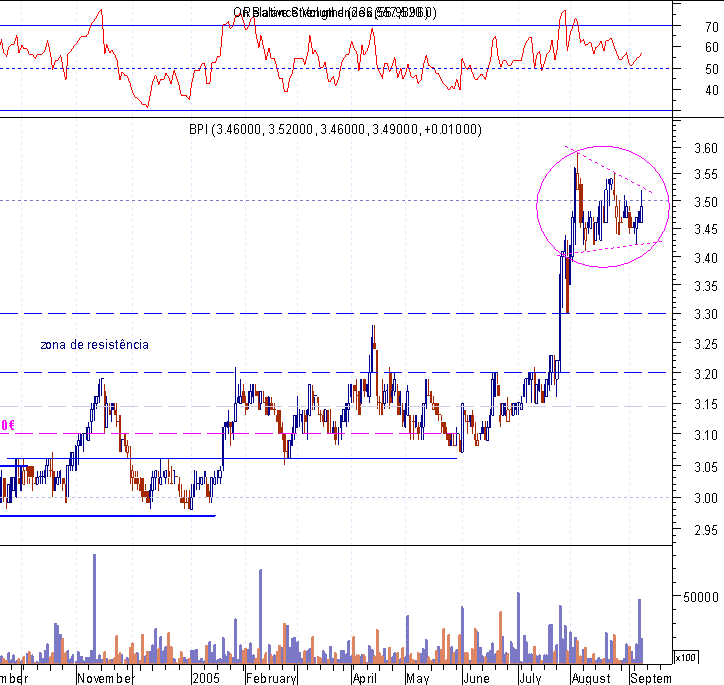Viewport: 724px width, 685px height.
Task: Click the Septem date axis label
Action: pyautogui.click(x=651, y=679)
